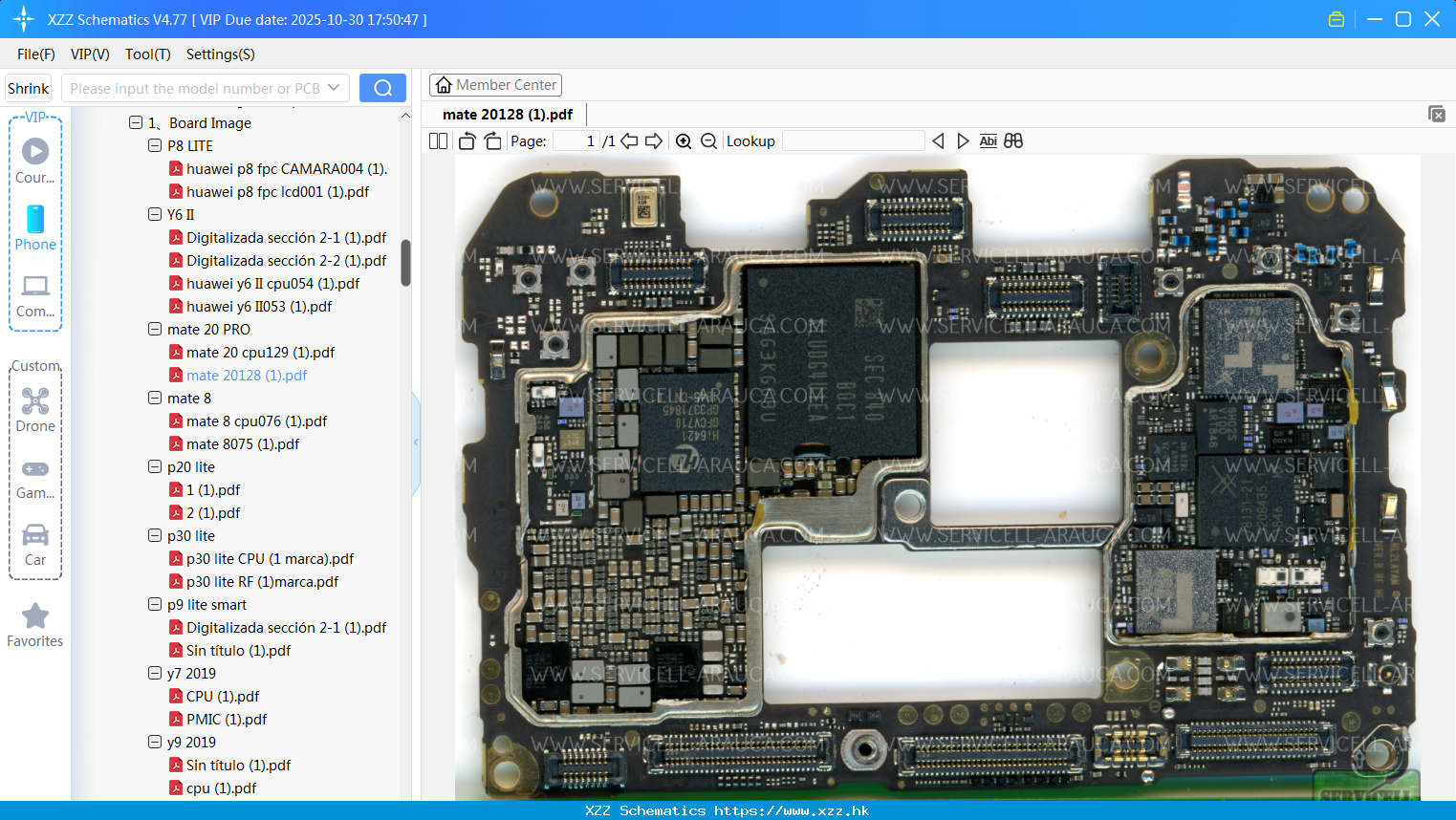Click the Shrink button
Viewport: 1456px width, 820px height.
click(x=28, y=88)
